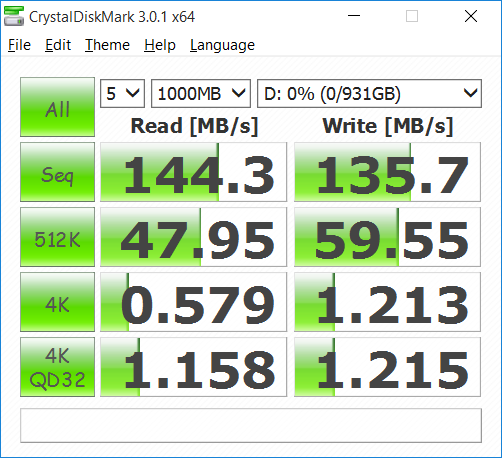502x458 pixels.
Task: Open the Help menu
Action: [160, 45]
